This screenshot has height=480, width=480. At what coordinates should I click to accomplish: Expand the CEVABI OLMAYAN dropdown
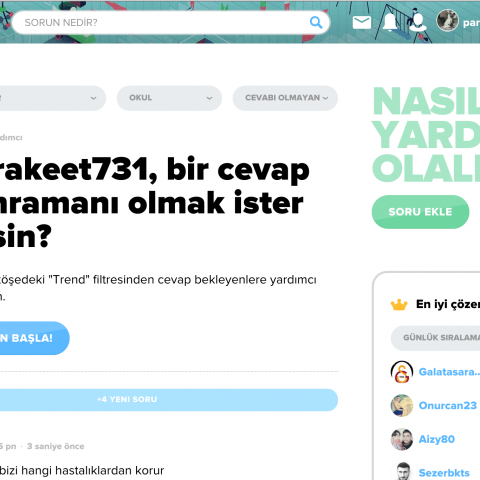pyautogui.click(x=285, y=98)
